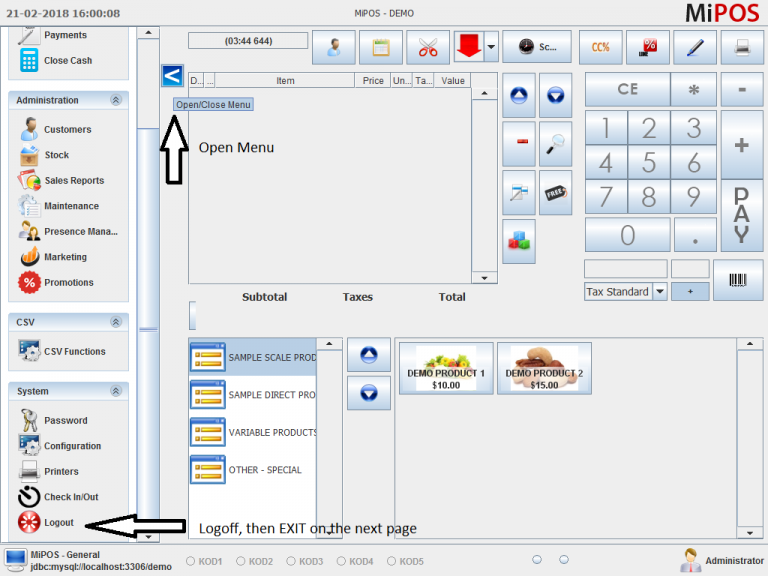
Task: Click the red percent line-discount icon
Action: (648, 47)
